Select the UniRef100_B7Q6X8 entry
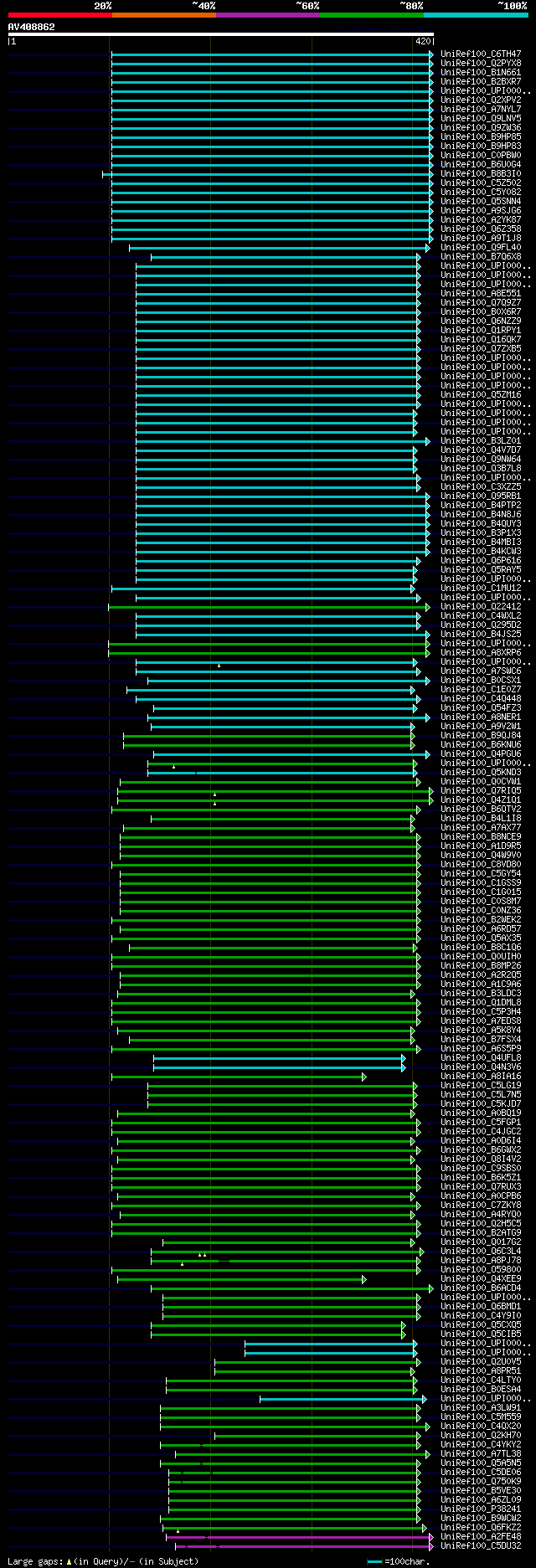This screenshot has height=1568, width=536. tap(481, 257)
